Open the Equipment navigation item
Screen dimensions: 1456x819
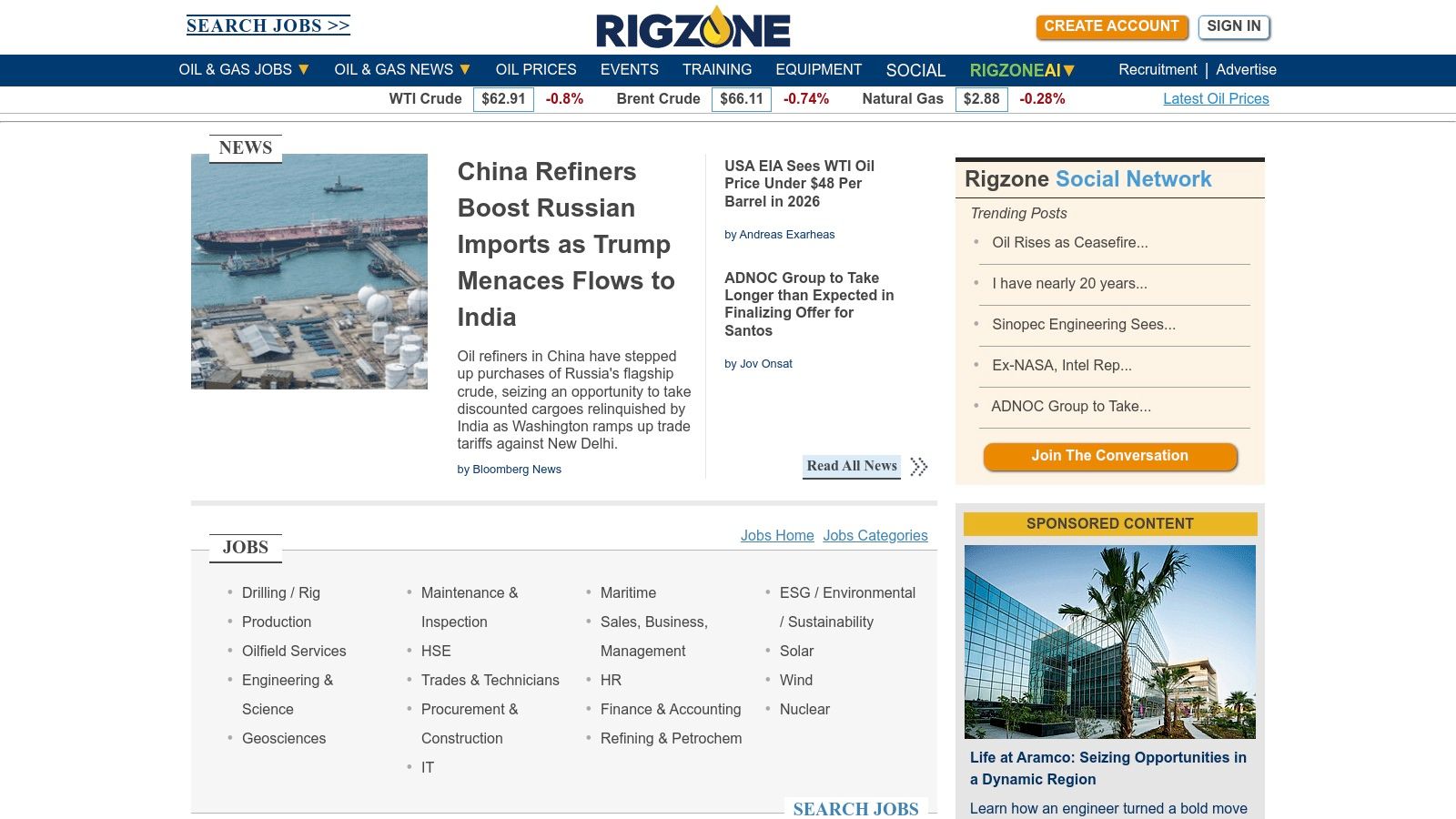click(x=818, y=70)
